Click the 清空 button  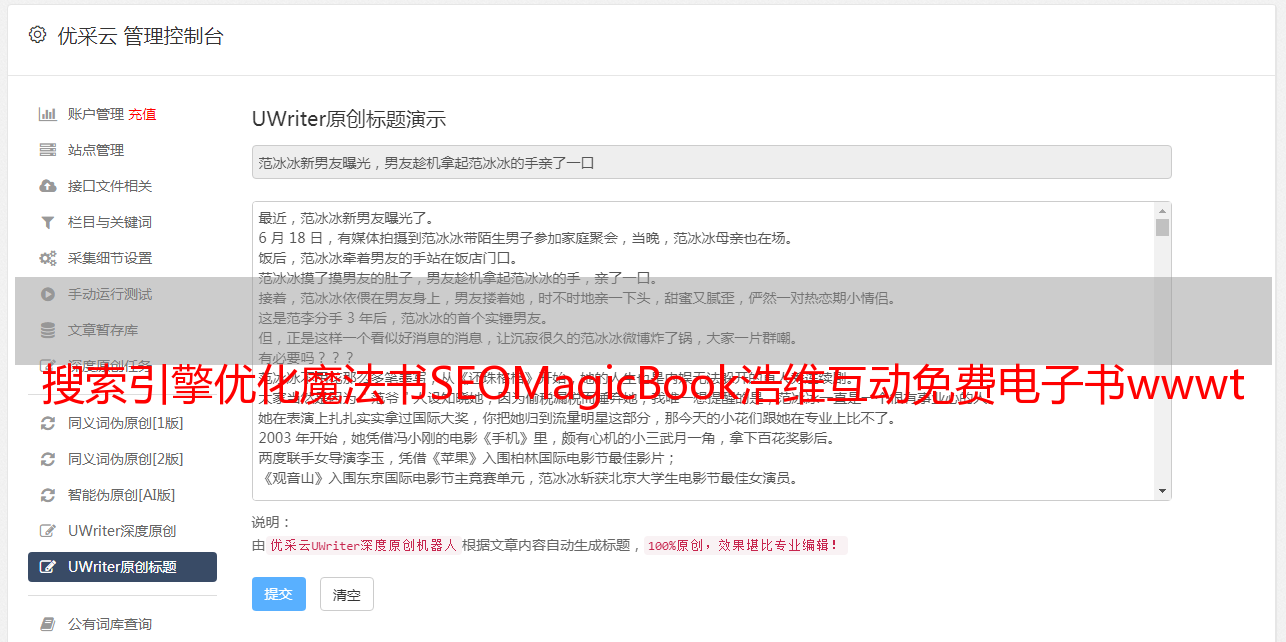pyautogui.click(x=346, y=594)
